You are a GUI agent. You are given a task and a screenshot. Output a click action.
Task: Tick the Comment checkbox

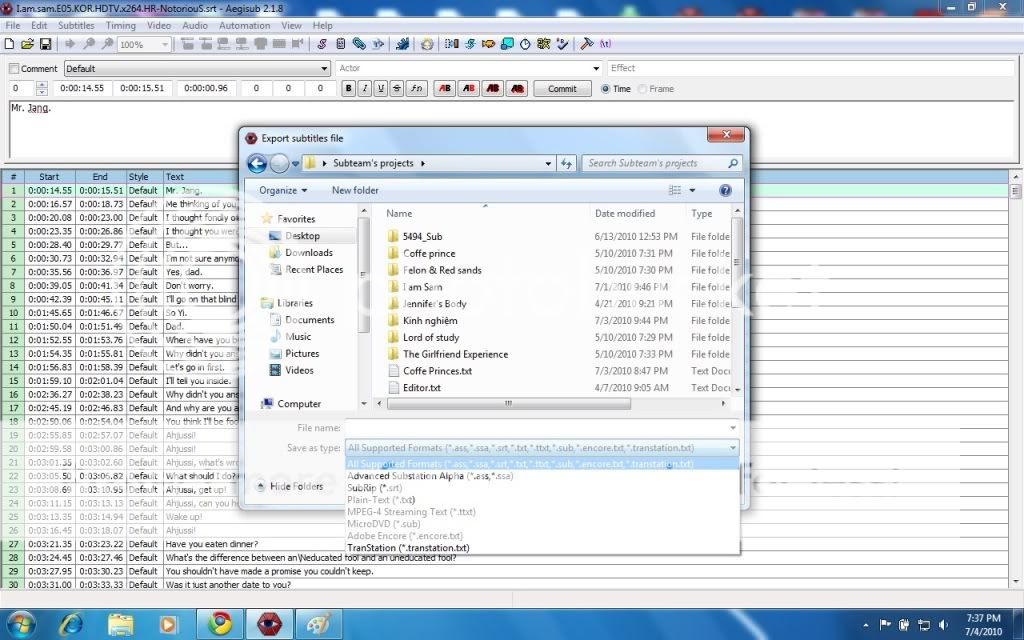[14, 69]
